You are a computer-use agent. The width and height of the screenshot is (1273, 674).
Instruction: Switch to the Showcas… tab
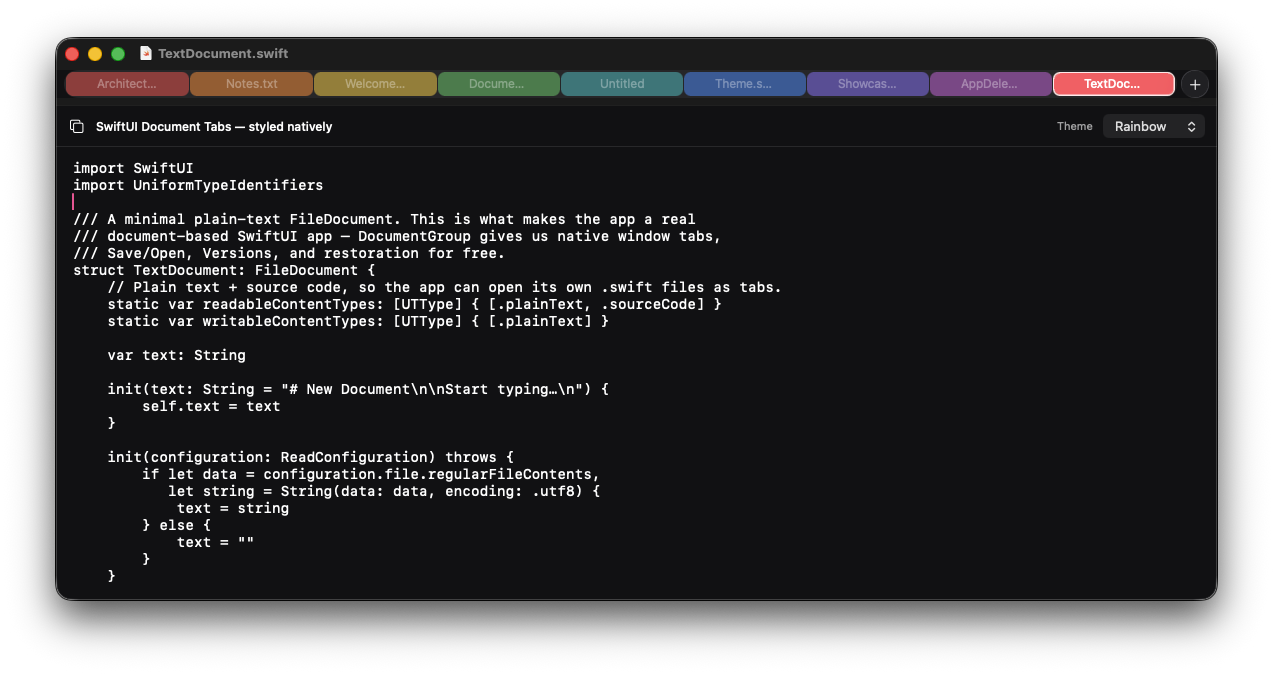tap(867, 84)
